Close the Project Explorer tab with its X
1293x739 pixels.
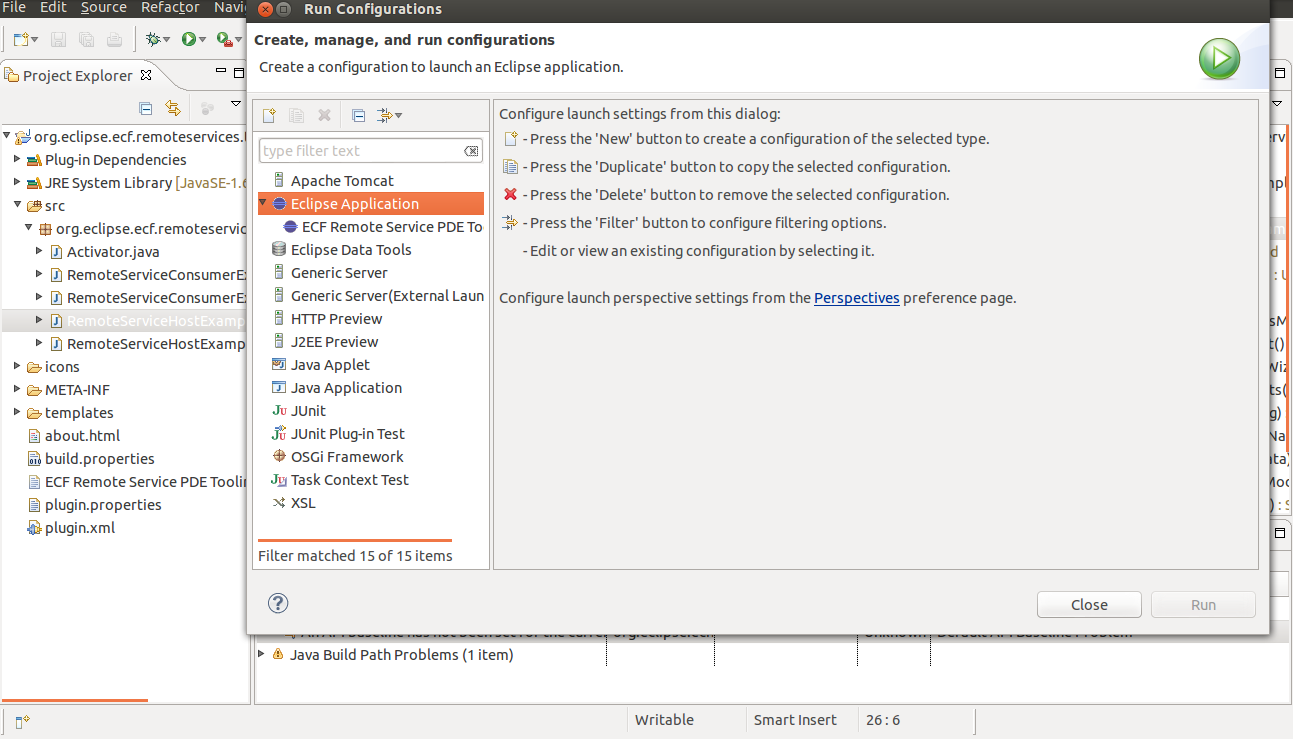coord(145,75)
